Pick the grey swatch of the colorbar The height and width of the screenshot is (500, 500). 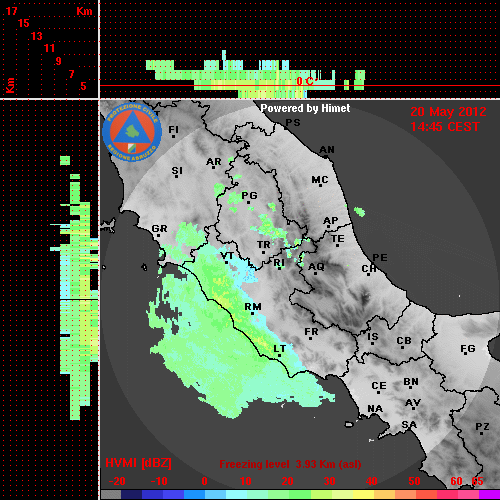[x=111, y=495]
